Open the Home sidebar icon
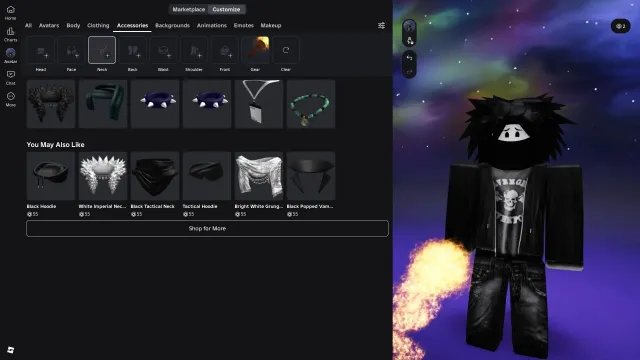Image resolution: width=640 pixels, height=360 pixels. (x=11, y=12)
